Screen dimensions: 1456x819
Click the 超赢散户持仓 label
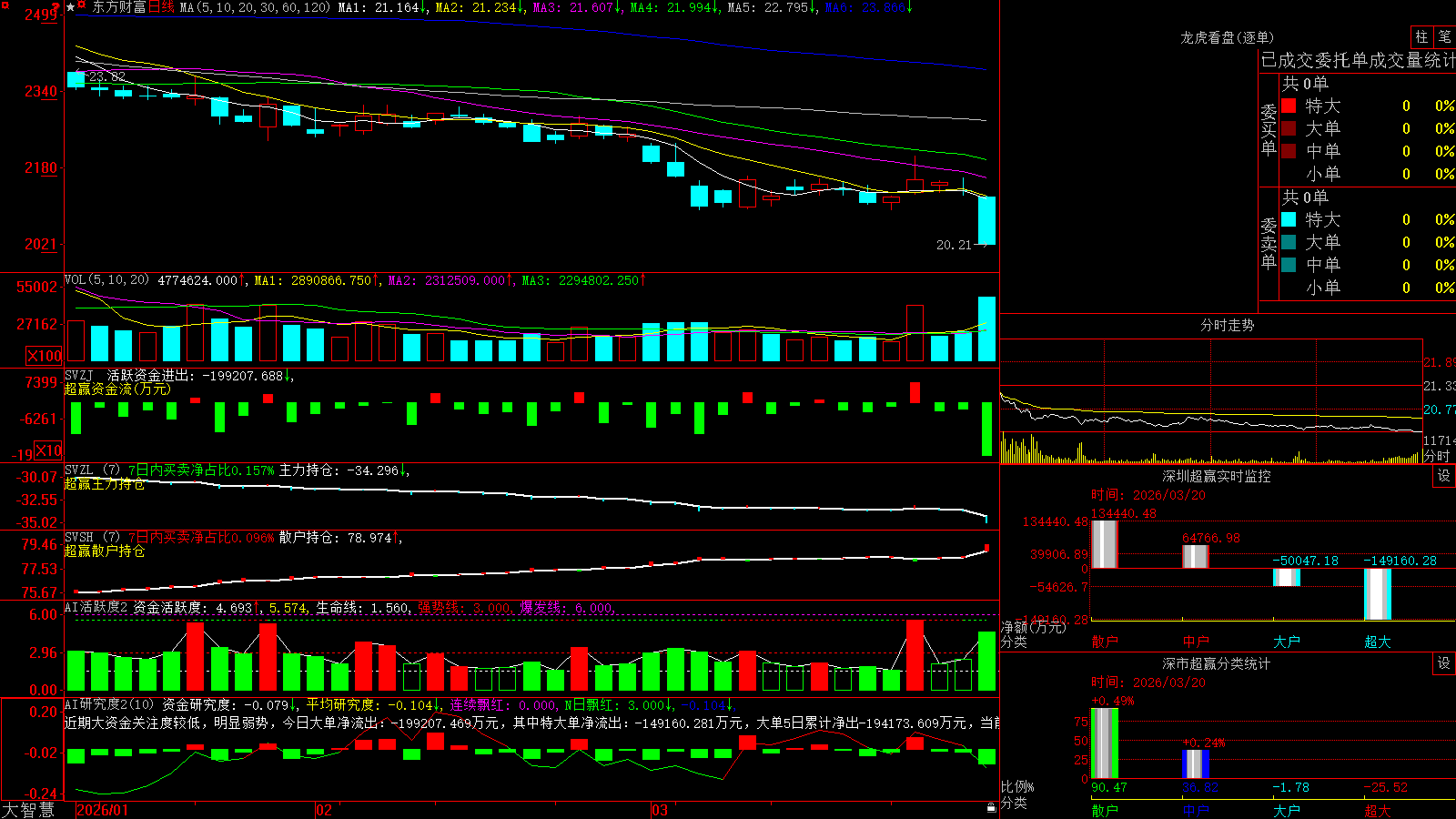105,551
